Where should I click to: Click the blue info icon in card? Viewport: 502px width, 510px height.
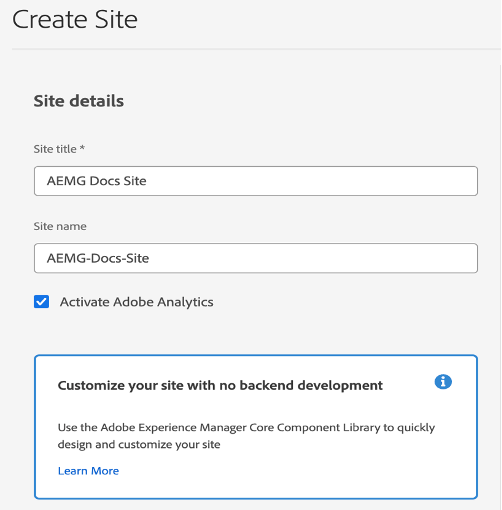coord(443,382)
